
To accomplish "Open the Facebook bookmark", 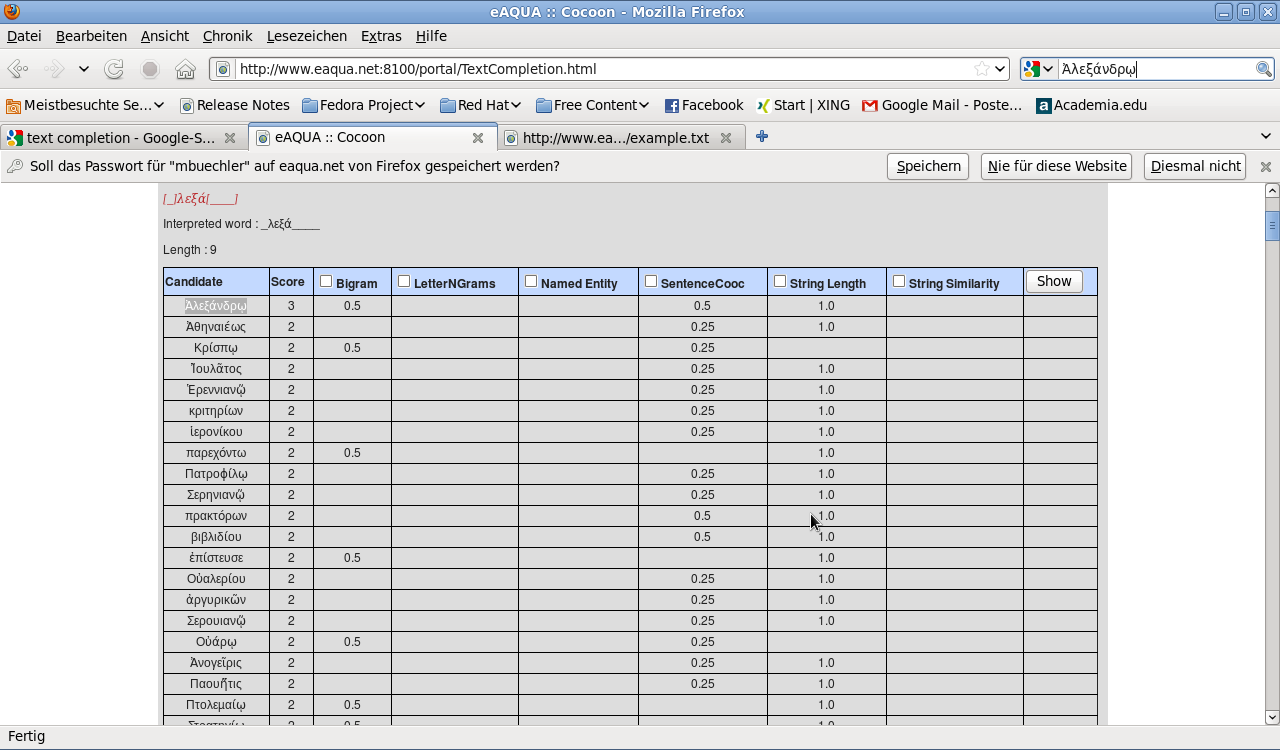I will [x=704, y=105].
